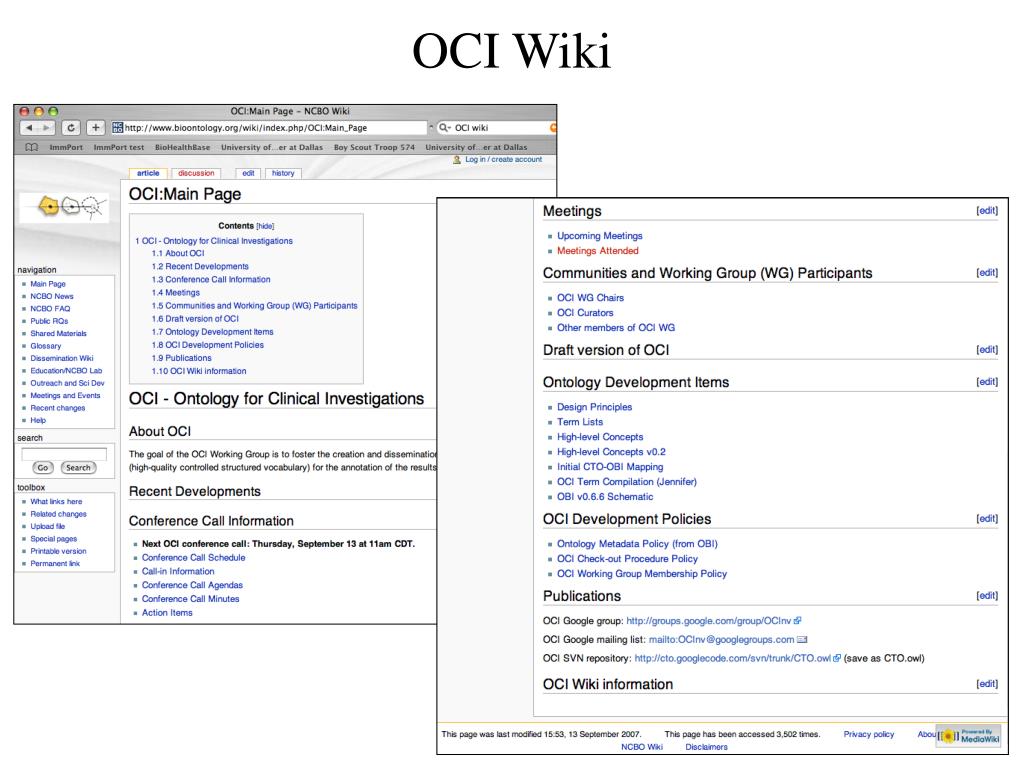Open Boy Scout Troop 574 bookmark
Image resolution: width=1024 pixels, height=768 pixels.
click(x=374, y=148)
